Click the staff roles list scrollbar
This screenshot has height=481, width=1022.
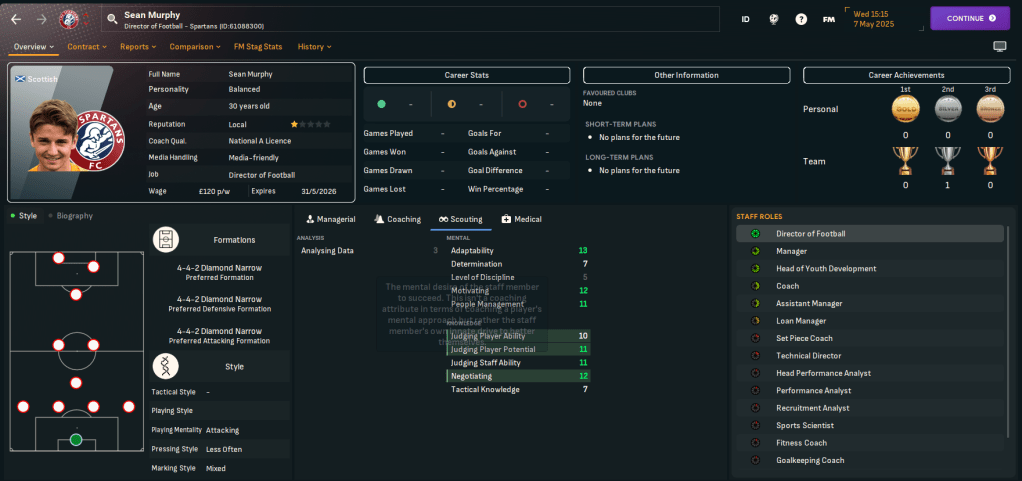1008,300
